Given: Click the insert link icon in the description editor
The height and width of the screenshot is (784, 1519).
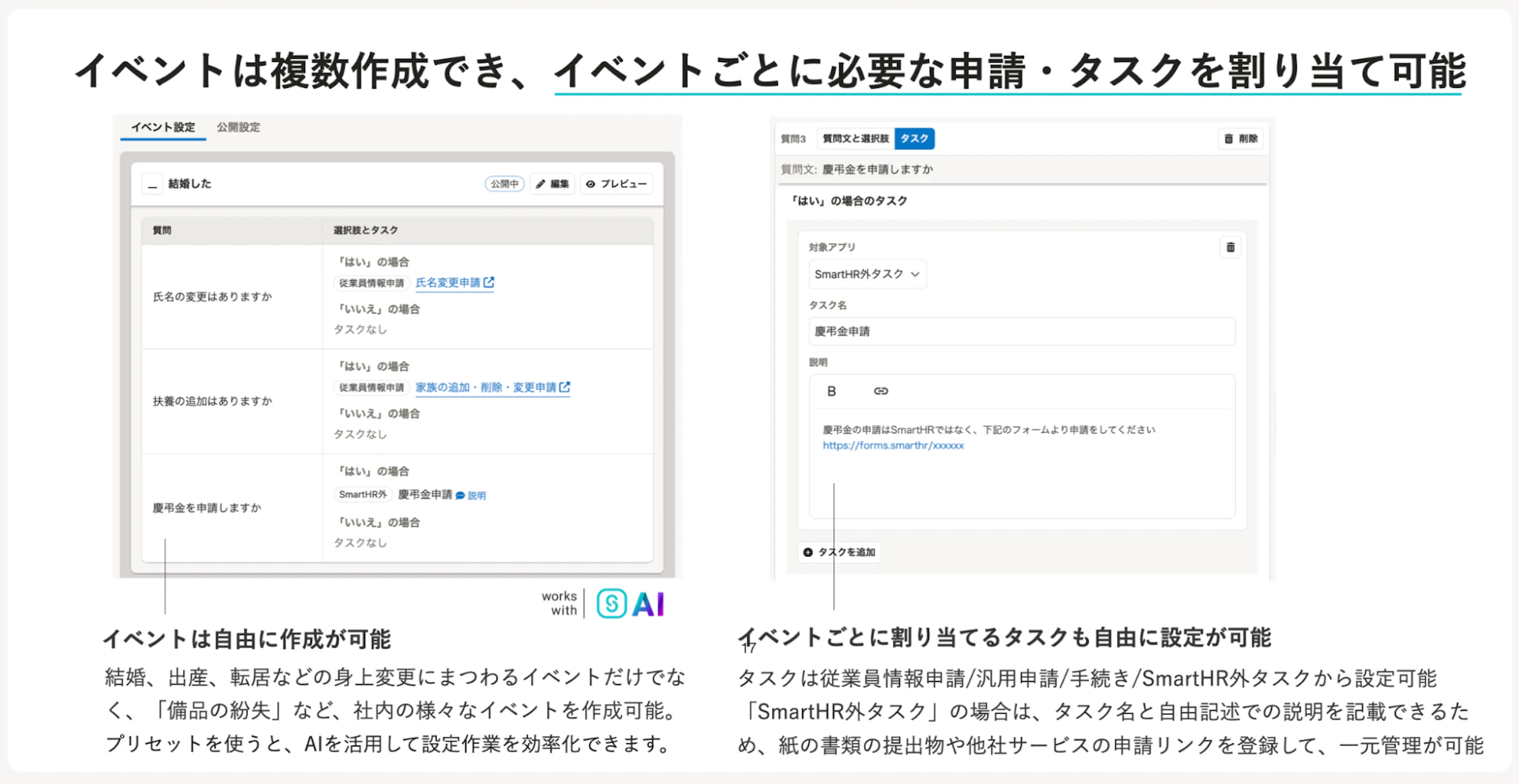Looking at the screenshot, I should tap(881, 390).
